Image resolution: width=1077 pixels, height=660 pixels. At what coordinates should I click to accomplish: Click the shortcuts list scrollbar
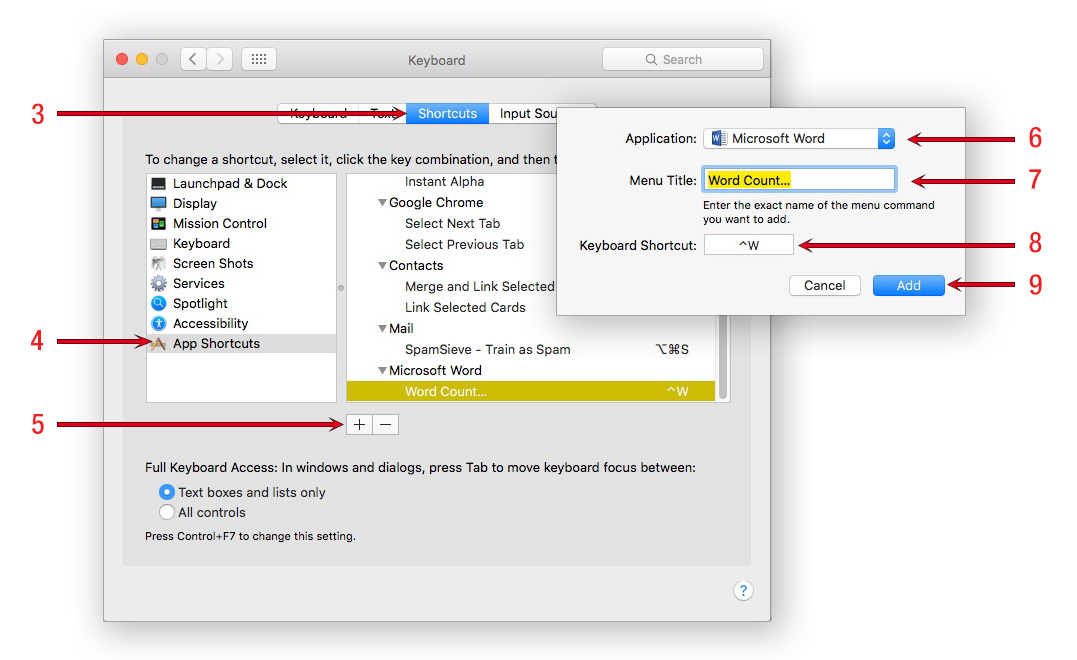pyautogui.click(x=722, y=357)
